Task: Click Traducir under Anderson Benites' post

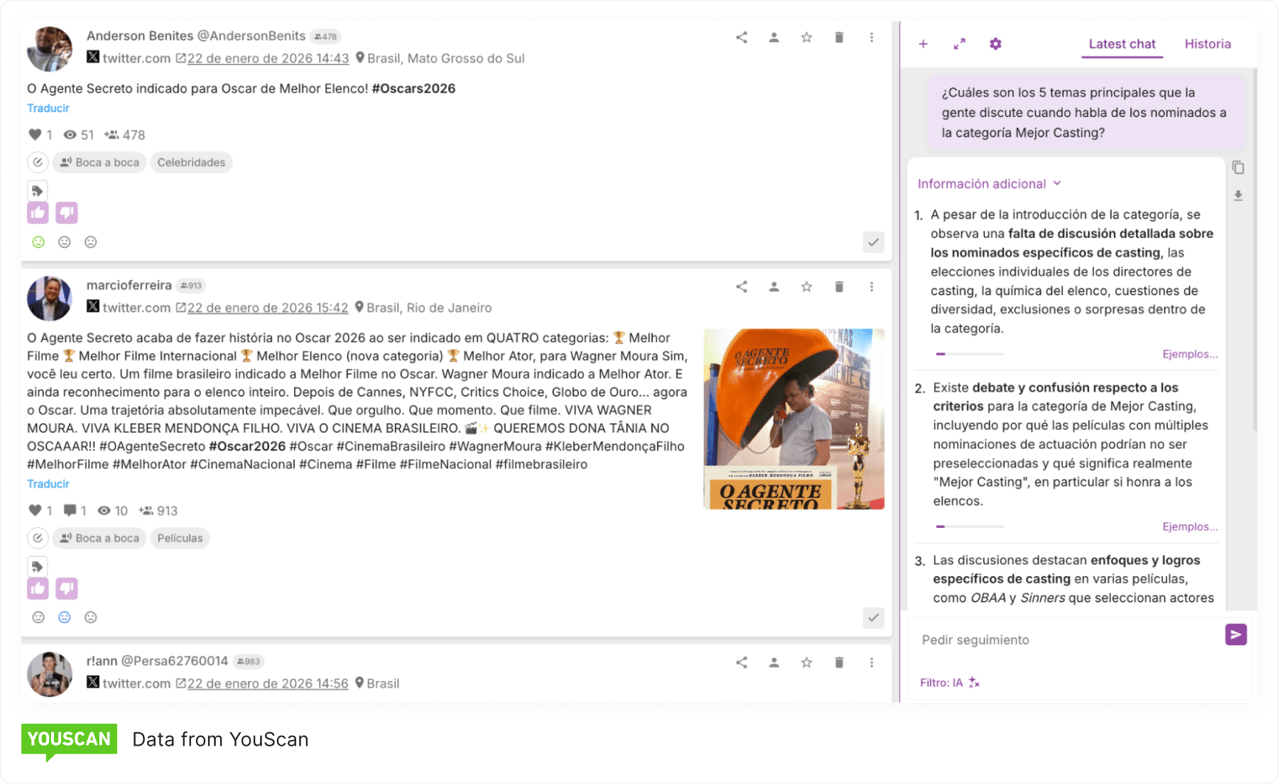Action: point(48,108)
